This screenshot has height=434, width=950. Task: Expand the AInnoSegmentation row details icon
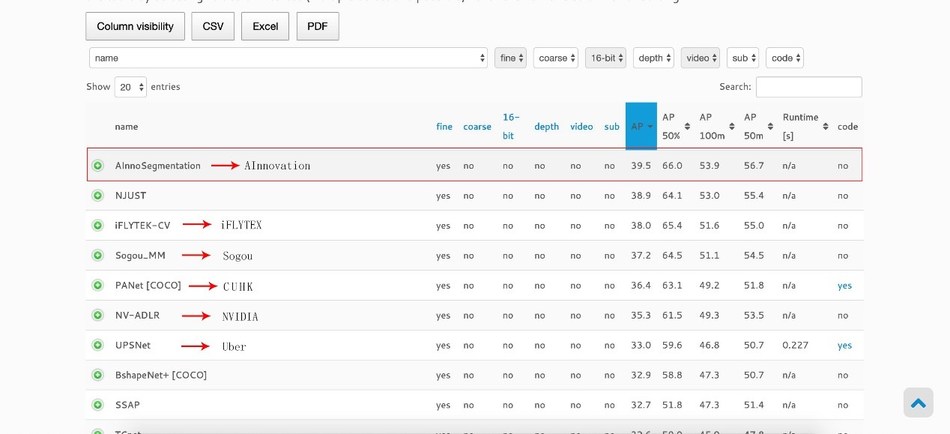[98, 166]
